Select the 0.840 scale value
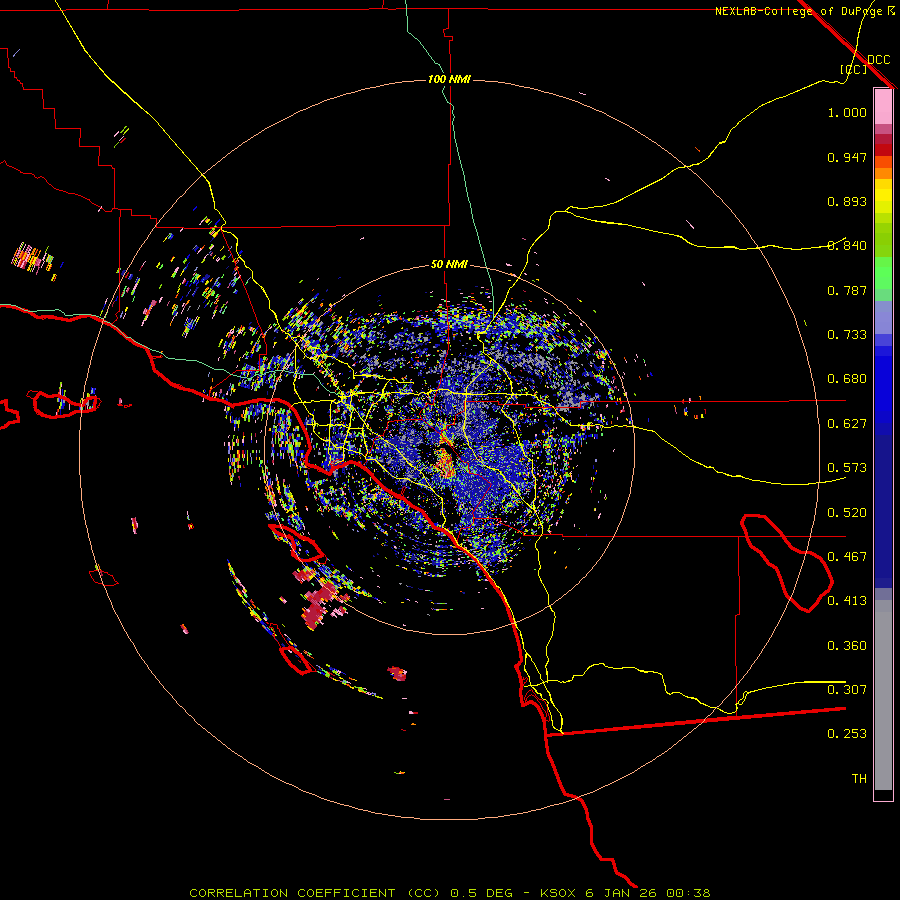900x900 pixels. pos(847,245)
